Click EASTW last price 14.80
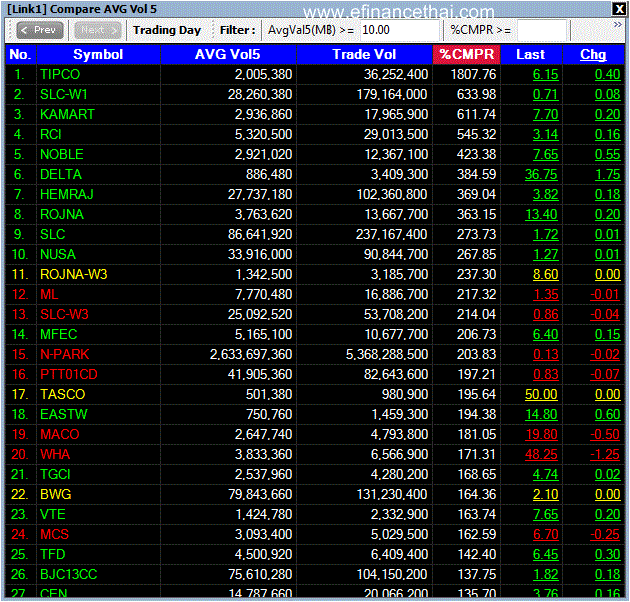Image resolution: width=630 pixels, height=602 pixels. (x=541, y=414)
